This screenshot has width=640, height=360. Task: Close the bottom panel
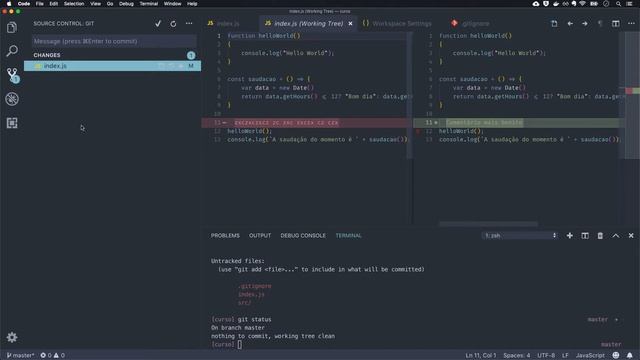pyautogui.click(x=631, y=236)
